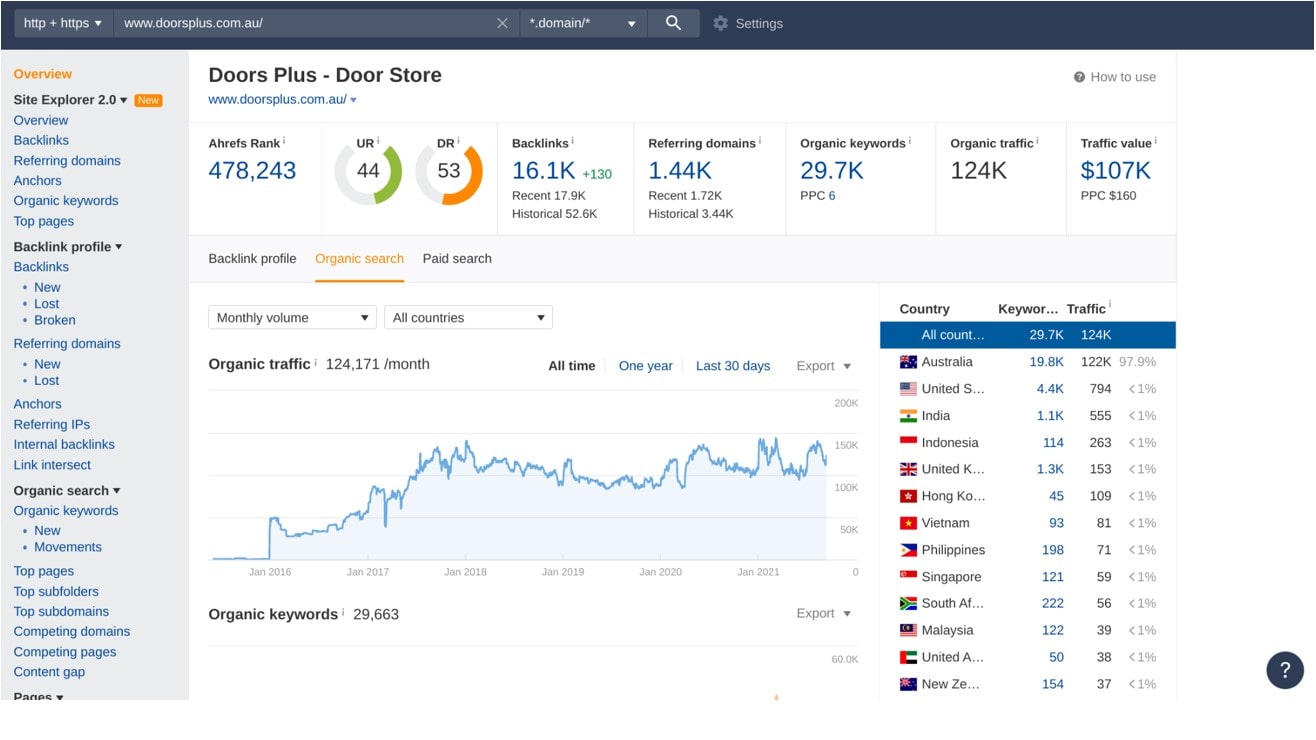Open the round help question-mark button
Screen dimensions: 1316x740
pyautogui.click(x=1285, y=670)
